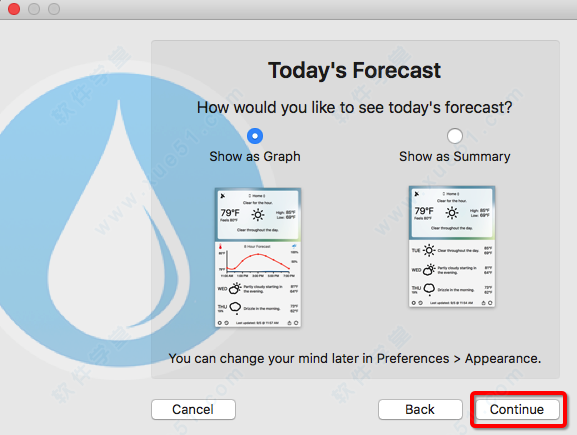
Task: Select the Show as Summary radio button
Action: (x=455, y=136)
